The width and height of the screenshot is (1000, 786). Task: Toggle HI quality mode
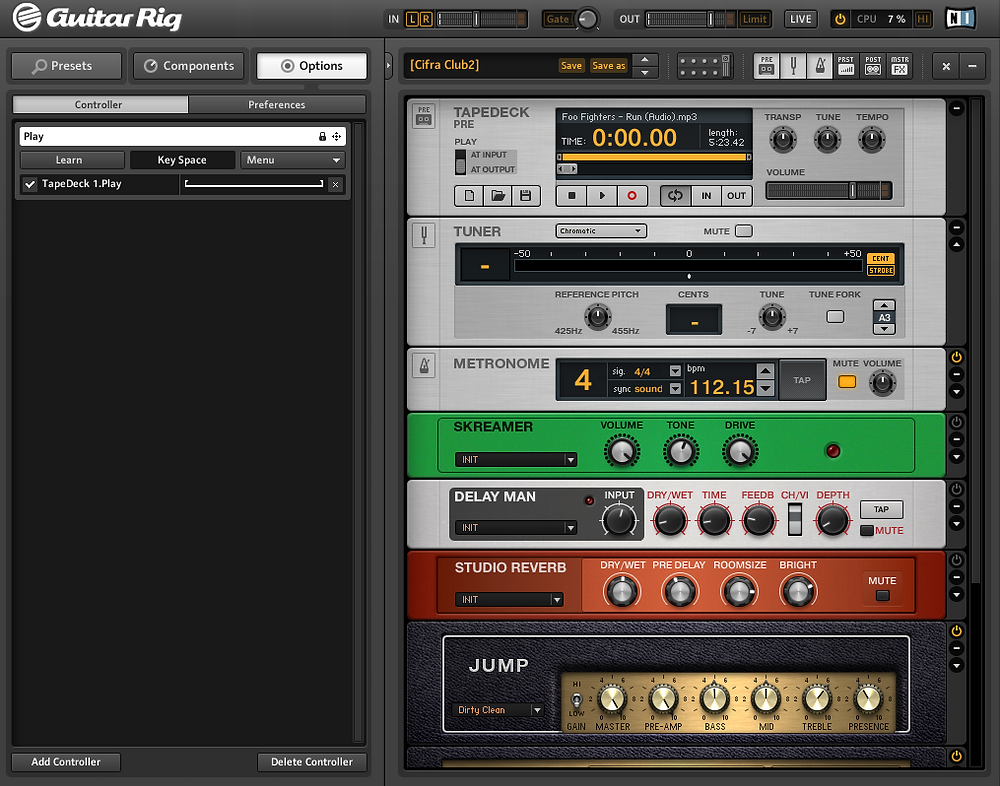[x=922, y=19]
